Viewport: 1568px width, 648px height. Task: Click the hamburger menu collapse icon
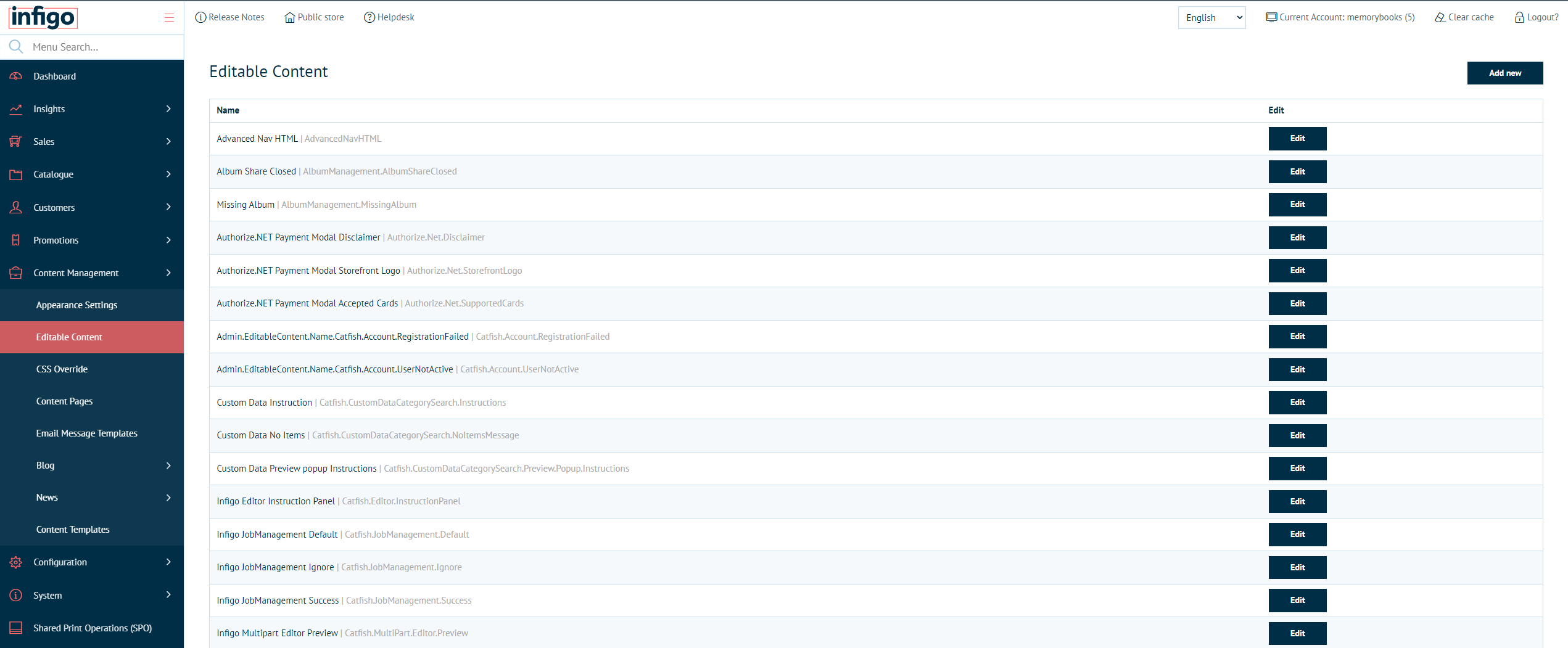pyautogui.click(x=169, y=18)
